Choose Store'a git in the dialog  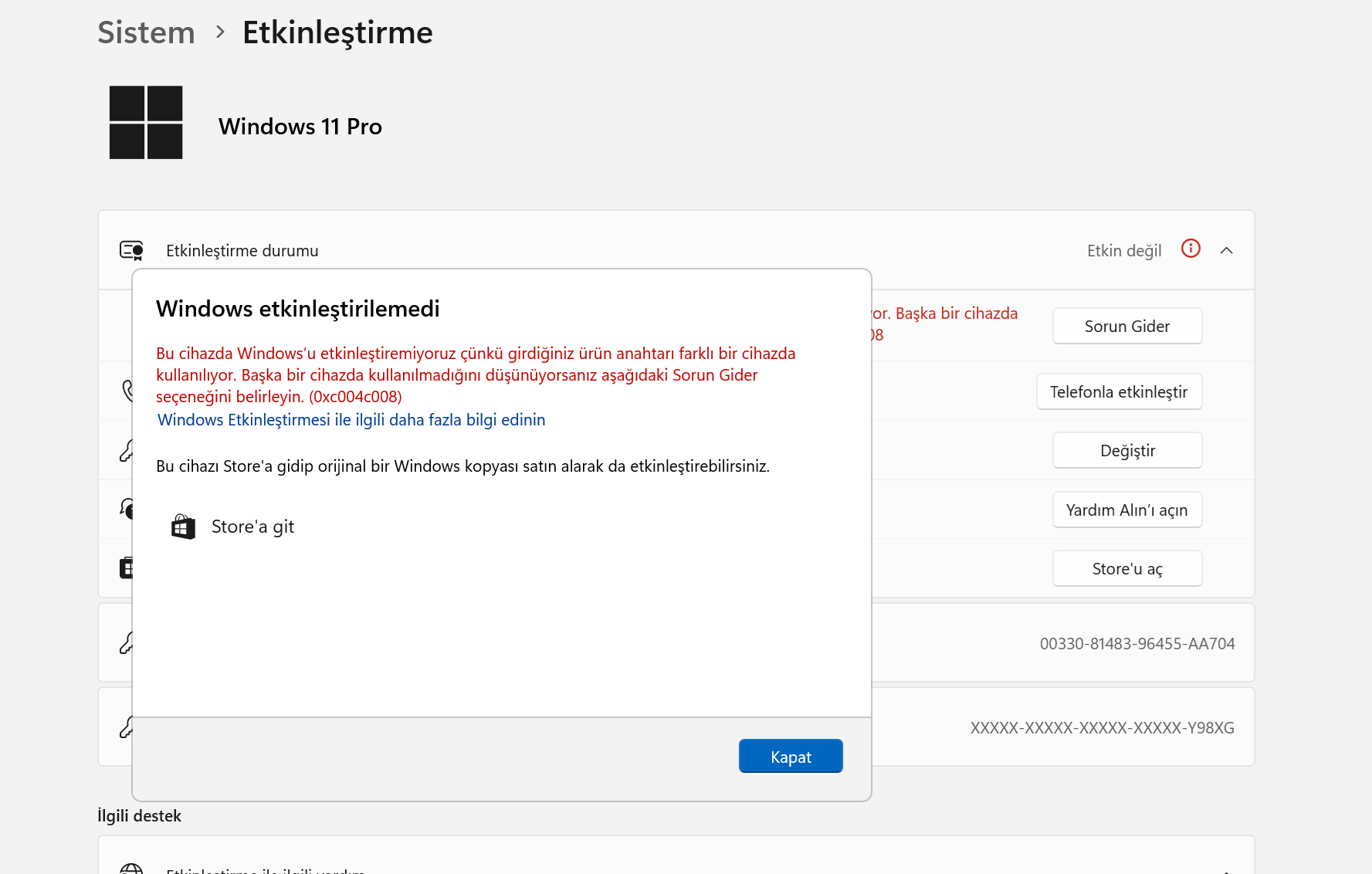pyautogui.click(x=232, y=527)
